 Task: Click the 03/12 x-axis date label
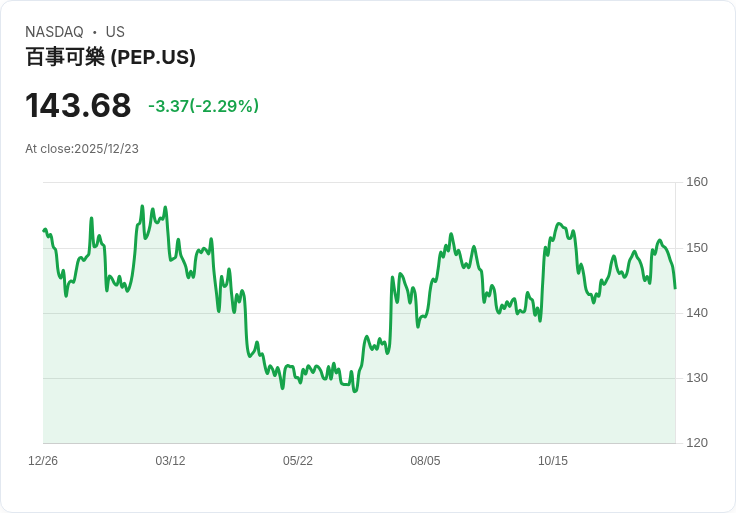coord(170,460)
